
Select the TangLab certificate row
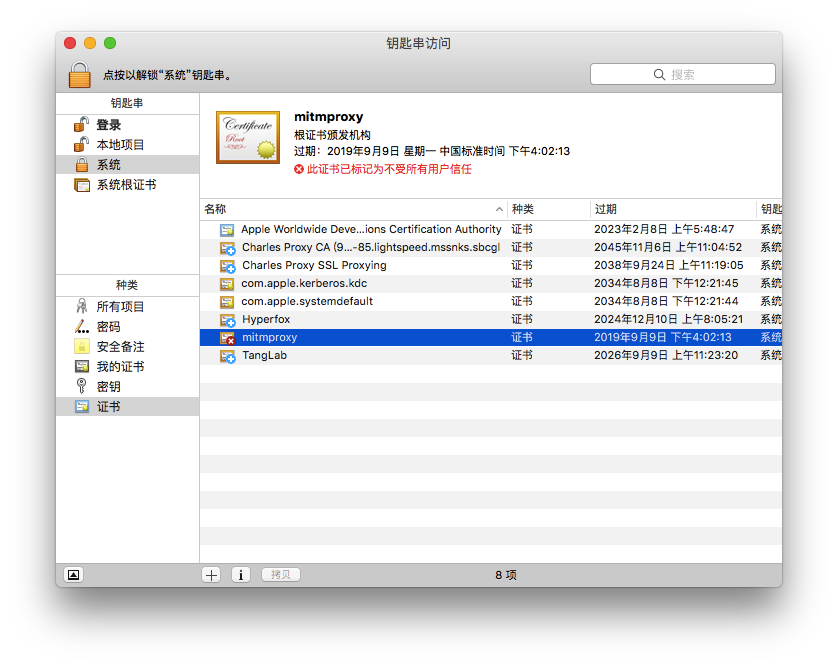[x=491, y=355]
